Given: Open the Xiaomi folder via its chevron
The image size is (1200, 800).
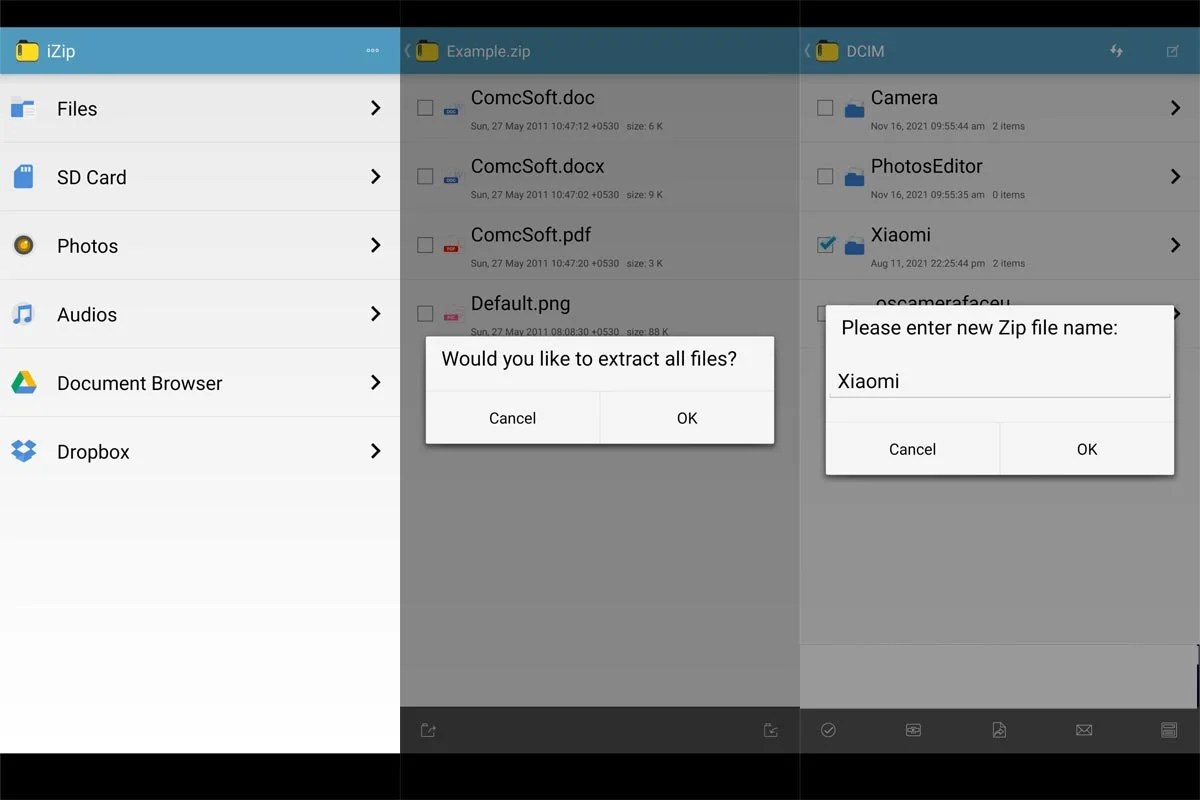Looking at the screenshot, I should point(1177,245).
